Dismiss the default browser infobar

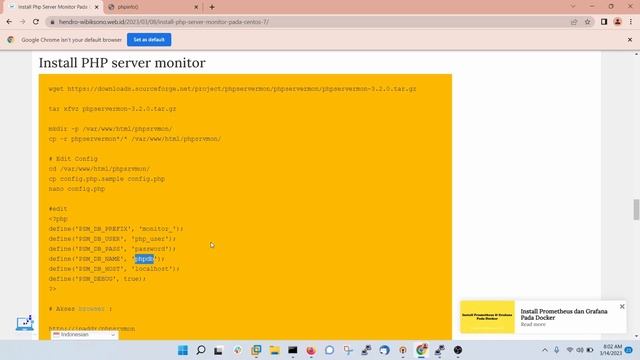(x=630, y=40)
